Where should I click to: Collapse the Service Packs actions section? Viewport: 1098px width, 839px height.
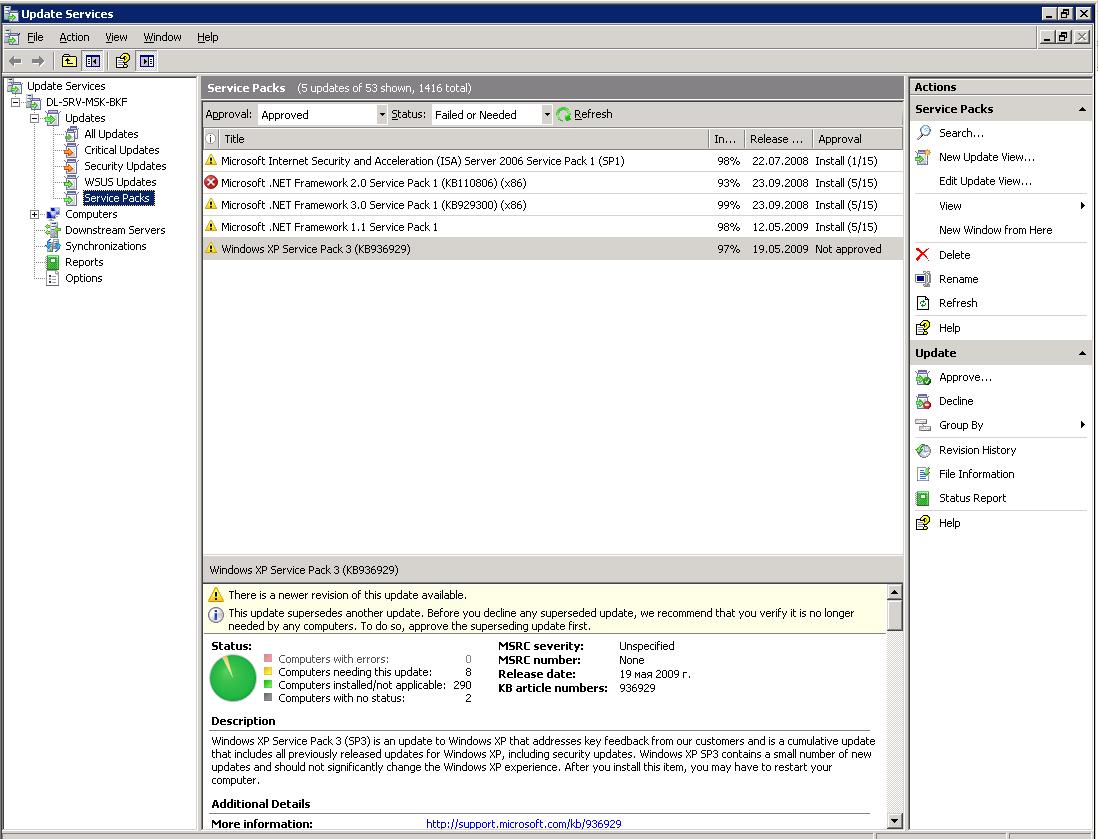pos(1082,109)
